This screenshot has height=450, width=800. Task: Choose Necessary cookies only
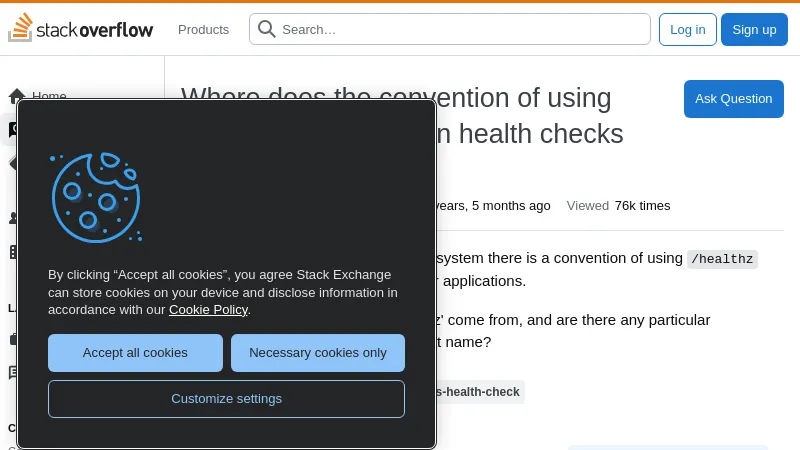(x=318, y=353)
